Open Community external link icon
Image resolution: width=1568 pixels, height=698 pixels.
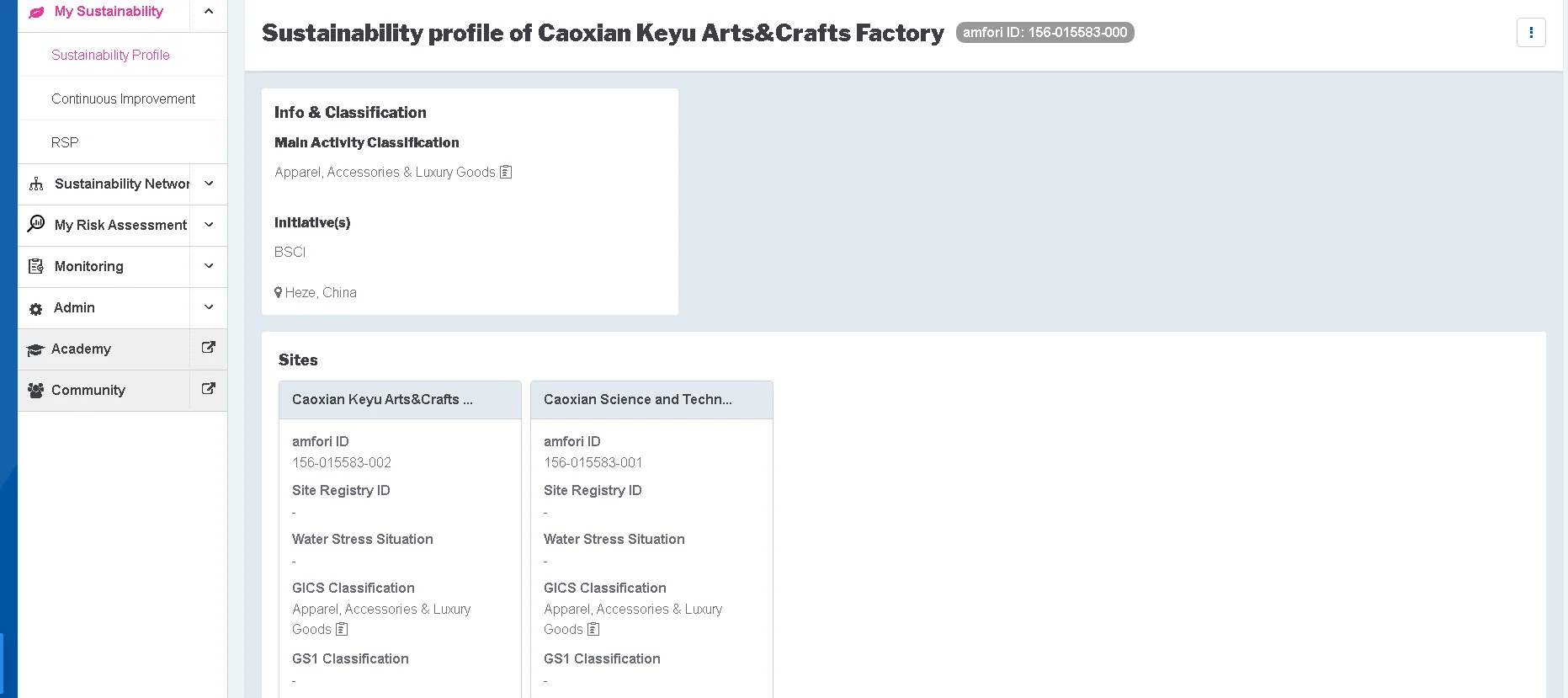point(209,389)
